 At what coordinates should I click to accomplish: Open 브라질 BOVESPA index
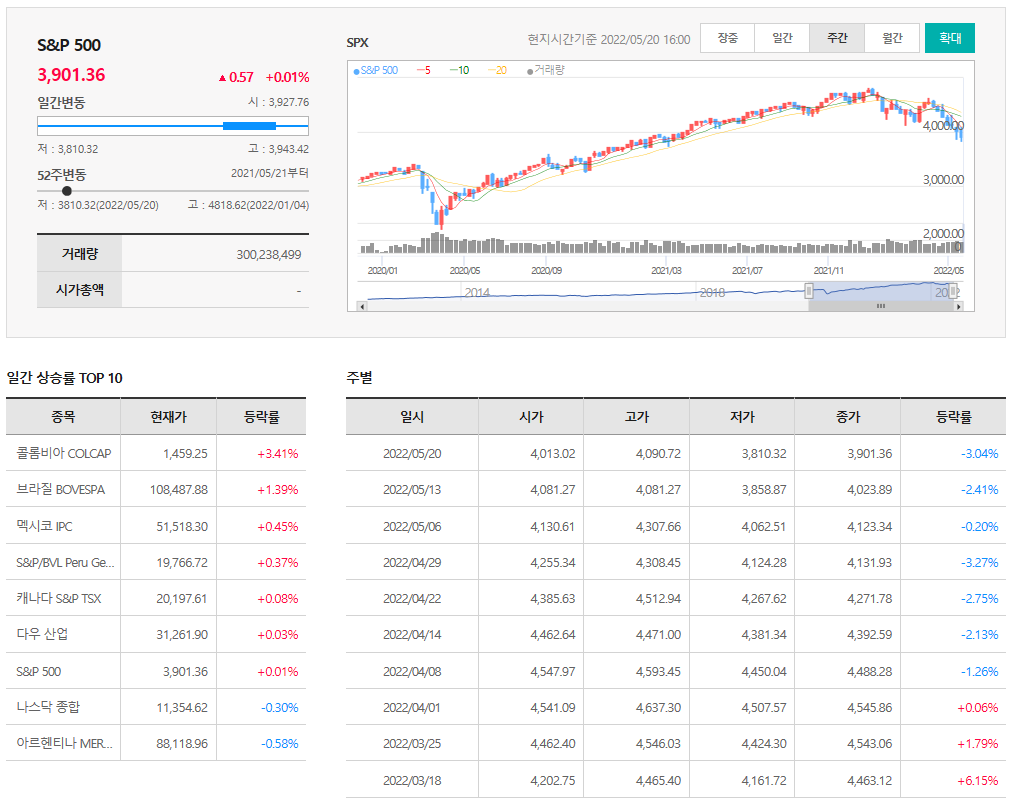point(60,490)
